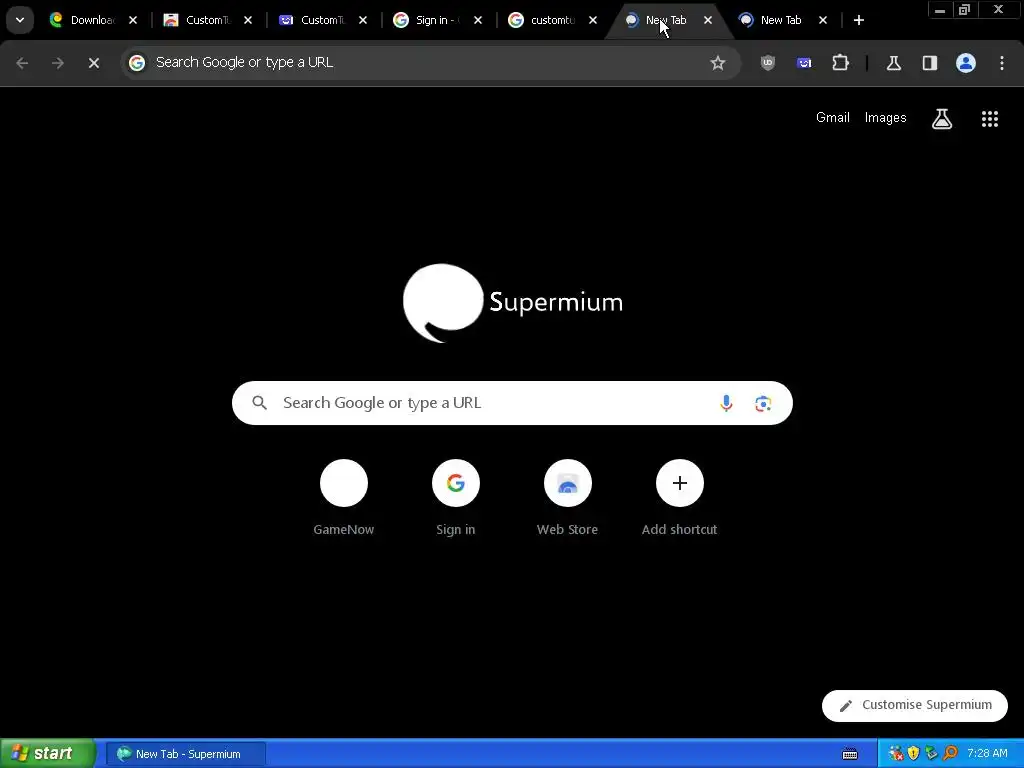Bookmark this tab with the star icon
The width and height of the screenshot is (1024, 768).
click(x=718, y=63)
